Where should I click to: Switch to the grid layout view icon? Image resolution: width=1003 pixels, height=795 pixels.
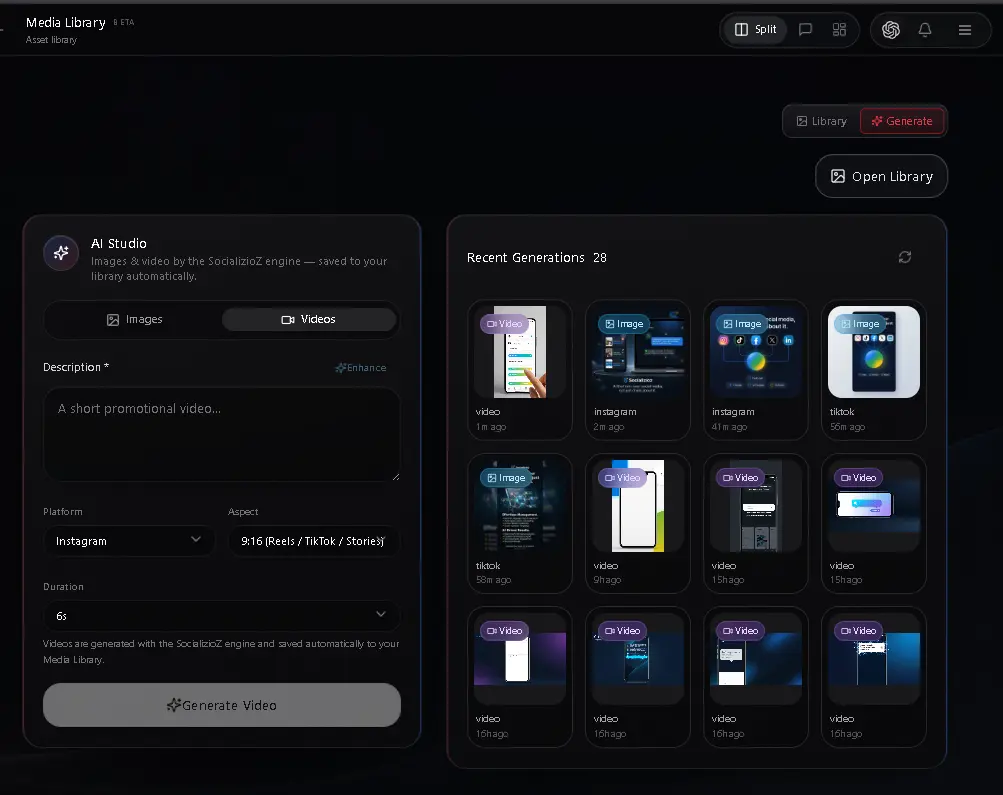[x=839, y=29]
